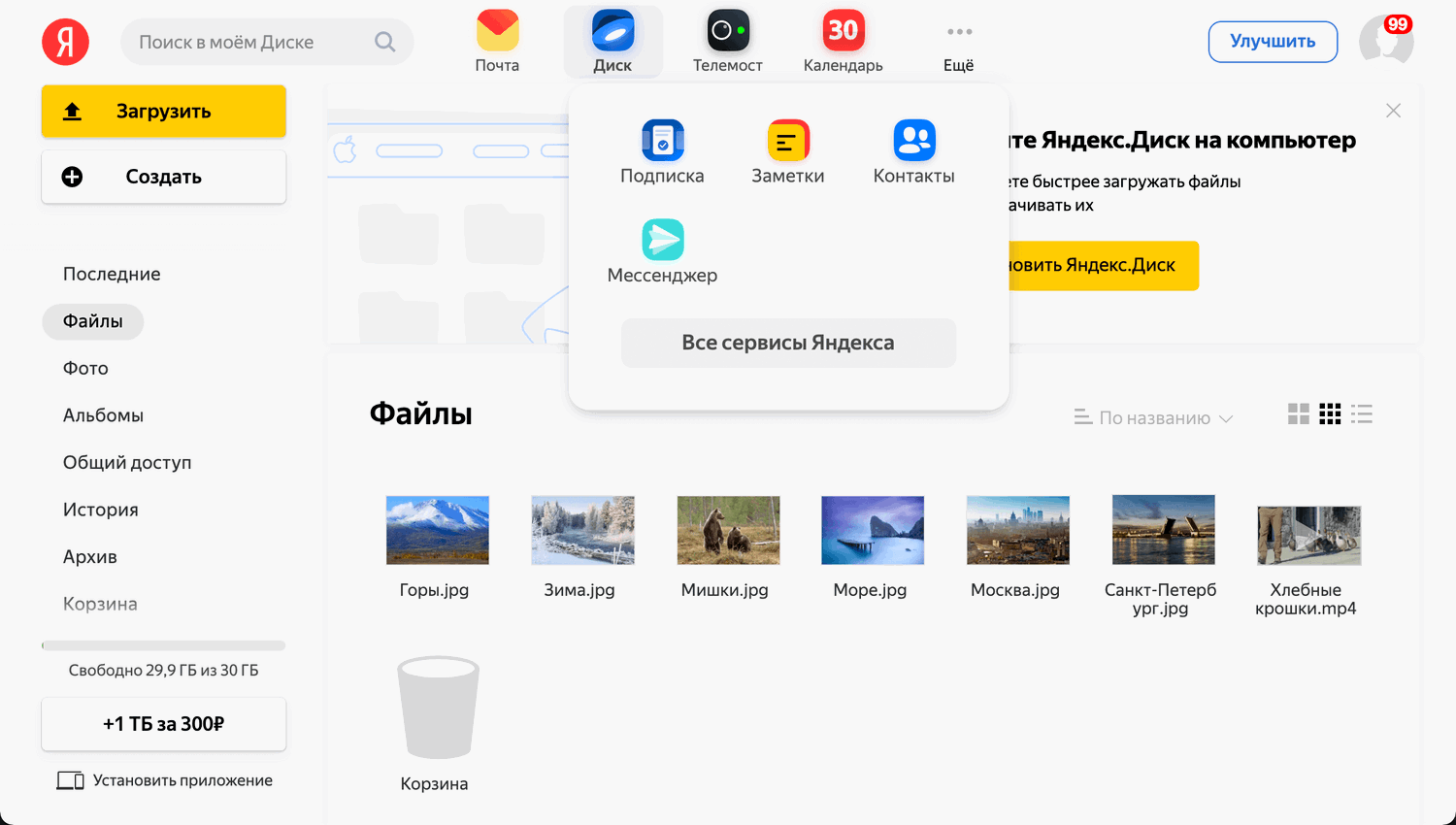Open Корзина in the sidebar
Image resolution: width=1456 pixels, height=825 pixels.
point(100,604)
